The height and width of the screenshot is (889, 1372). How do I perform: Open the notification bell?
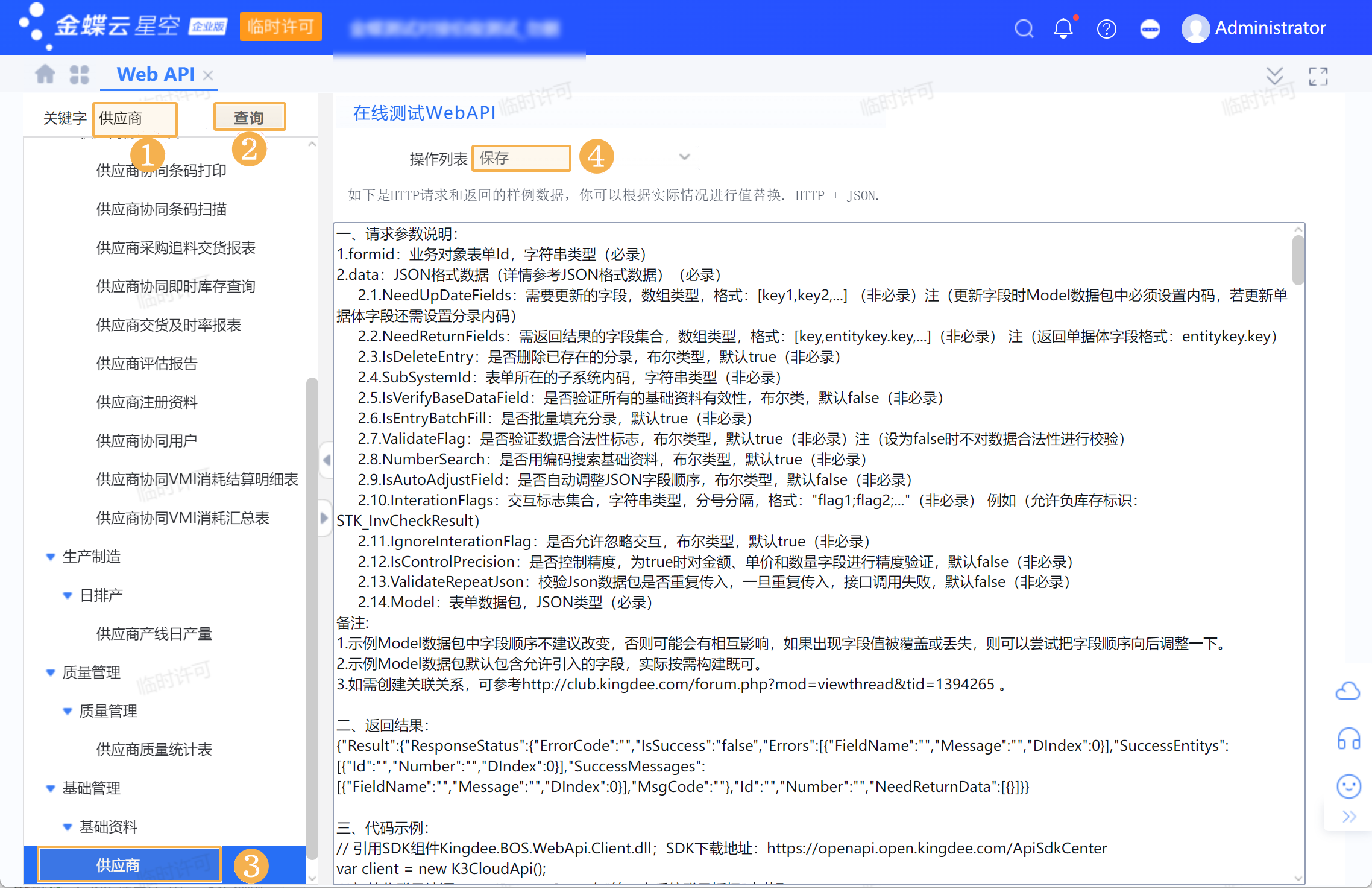coord(1063,28)
